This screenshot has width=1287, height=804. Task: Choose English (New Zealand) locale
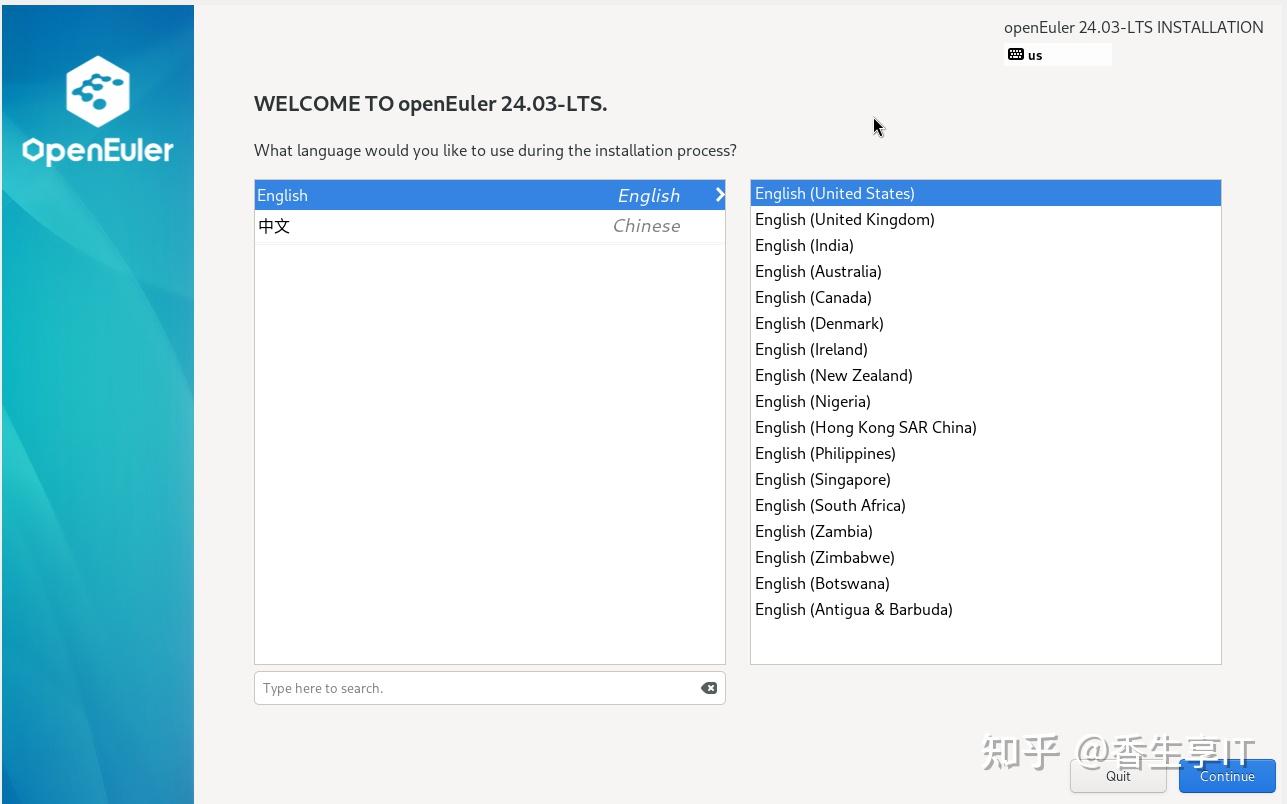coord(833,375)
